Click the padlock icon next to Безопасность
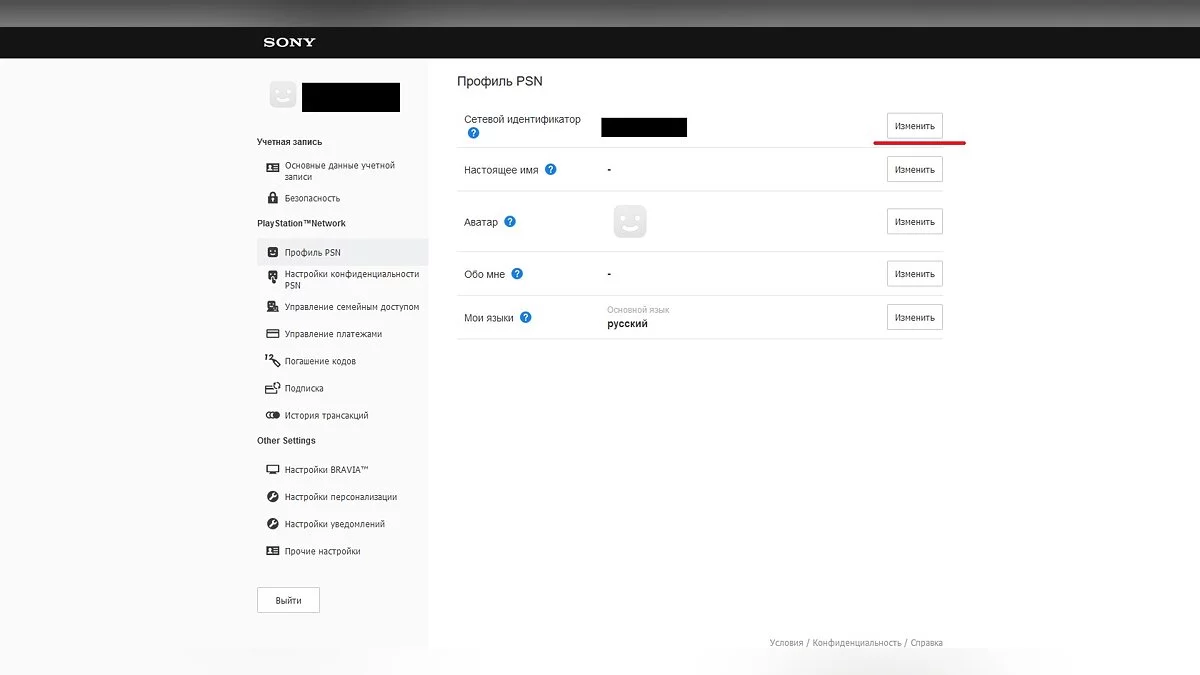This screenshot has height=675, width=1200. (x=272, y=198)
